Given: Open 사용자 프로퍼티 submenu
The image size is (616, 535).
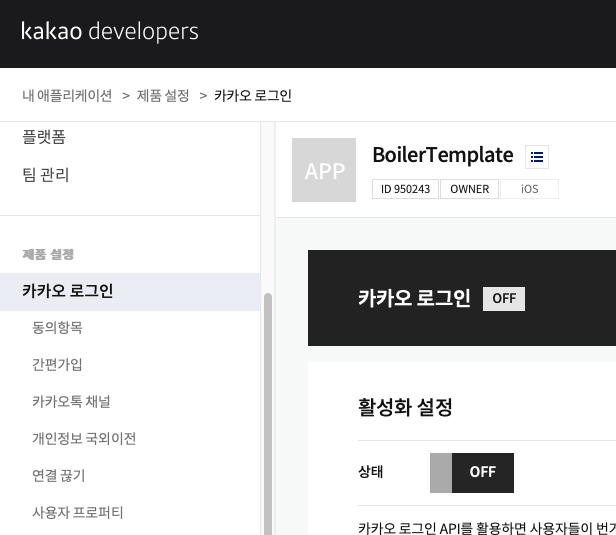Looking at the screenshot, I should point(78,512).
